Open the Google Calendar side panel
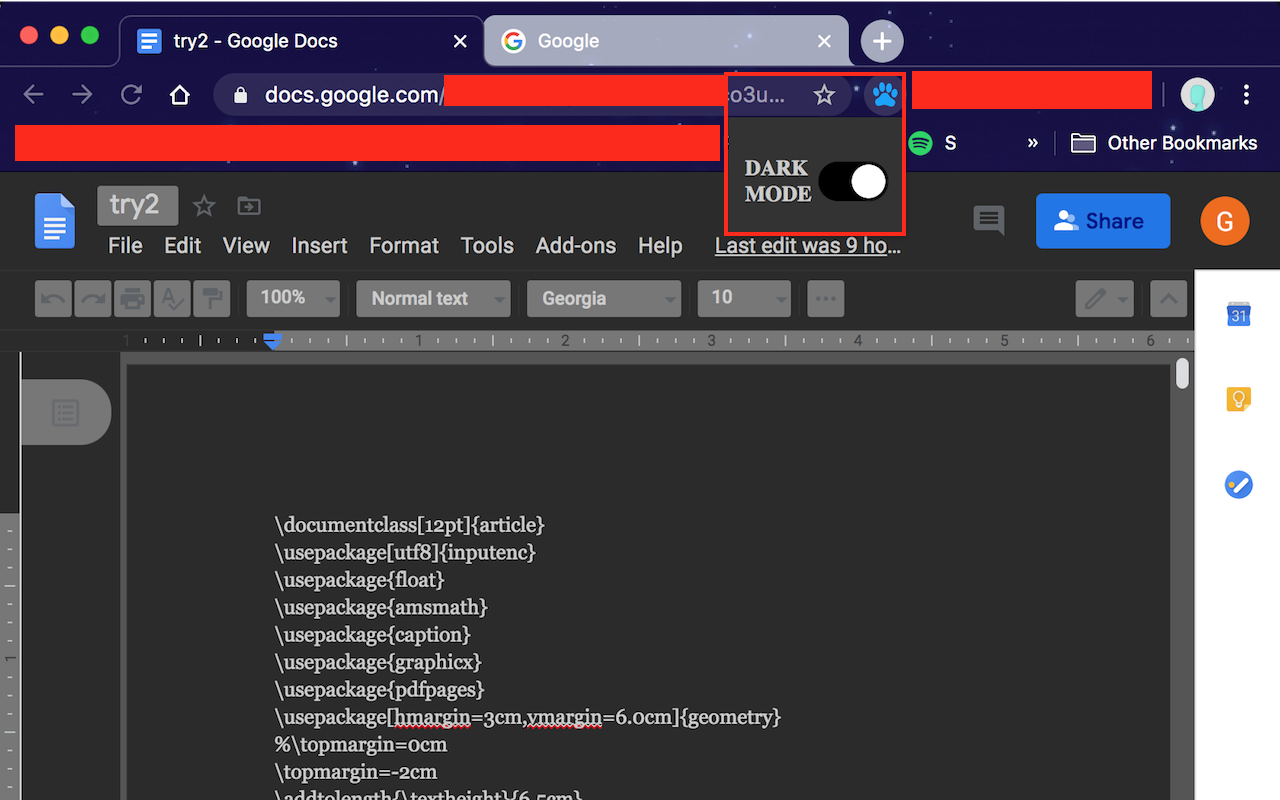The image size is (1280, 800). (x=1238, y=314)
